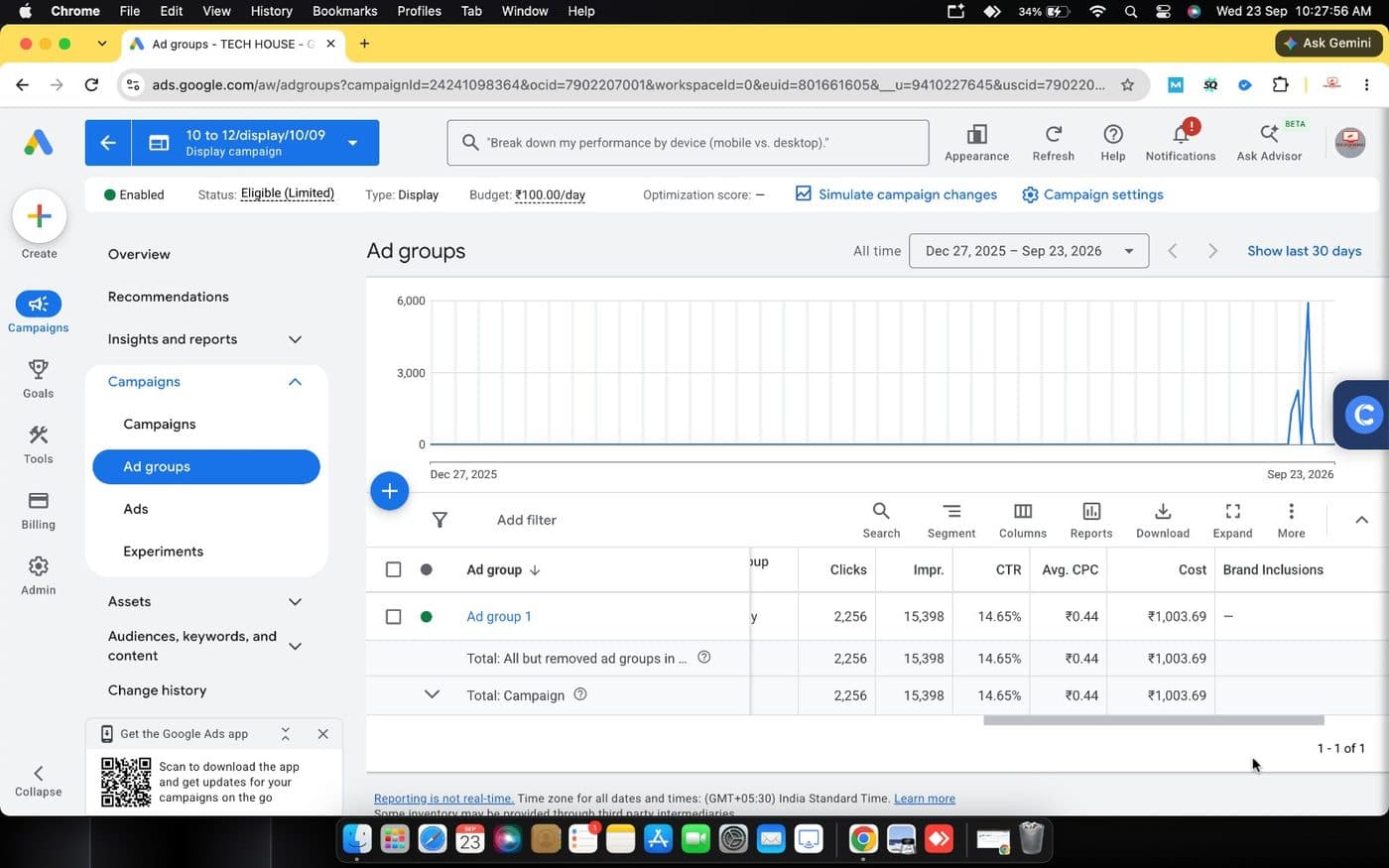The image size is (1389, 868).
Task: Open the campaign selector dropdown arrow
Action: click(x=352, y=143)
